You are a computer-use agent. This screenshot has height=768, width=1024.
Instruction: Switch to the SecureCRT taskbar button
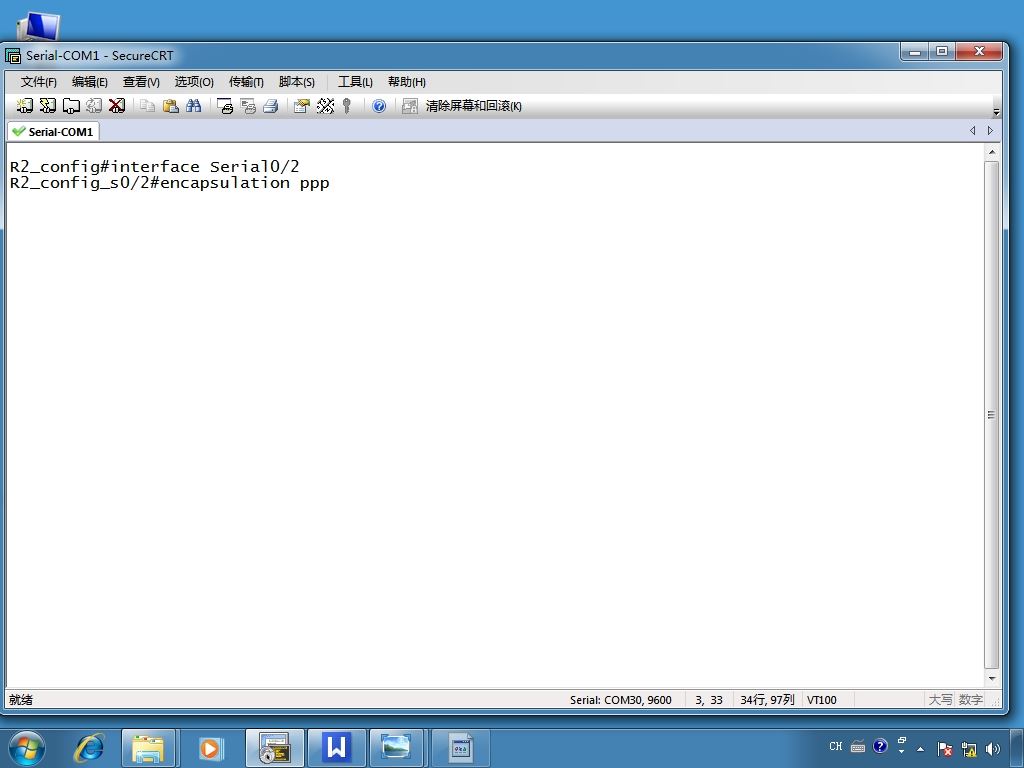274,748
